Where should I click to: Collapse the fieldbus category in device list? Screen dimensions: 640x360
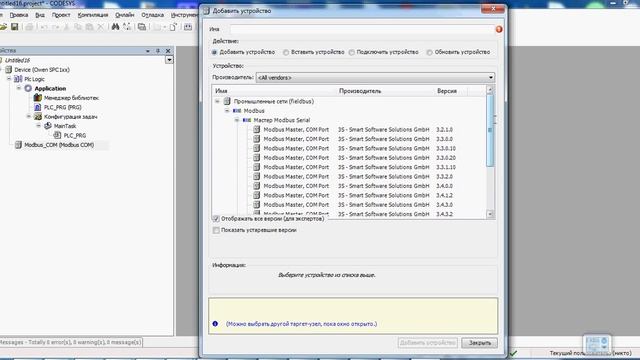pos(217,101)
